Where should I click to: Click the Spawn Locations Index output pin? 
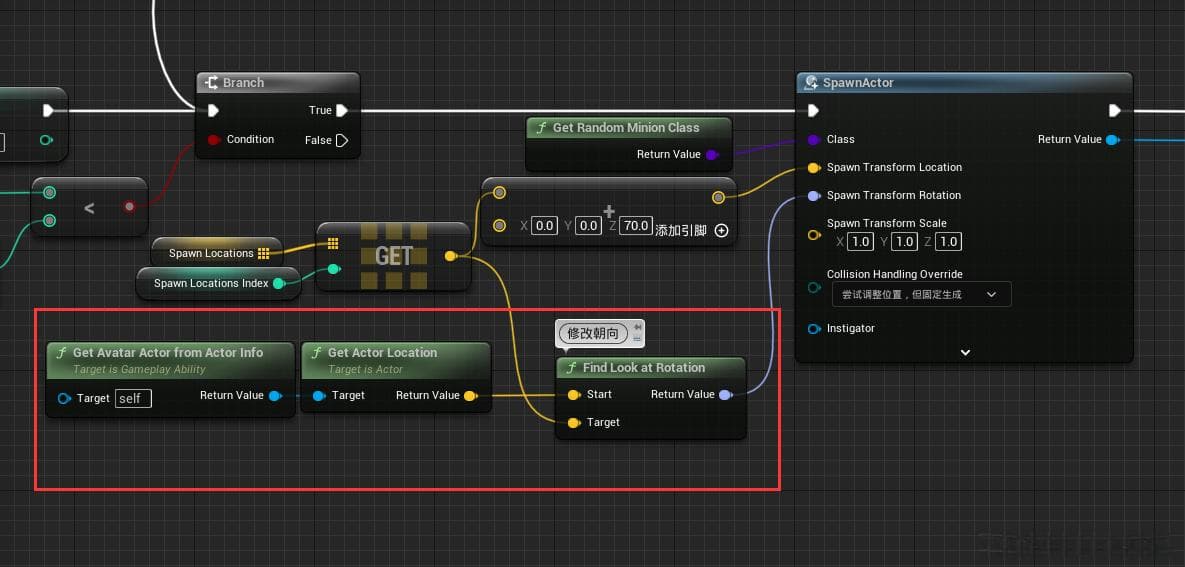point(278,283)
